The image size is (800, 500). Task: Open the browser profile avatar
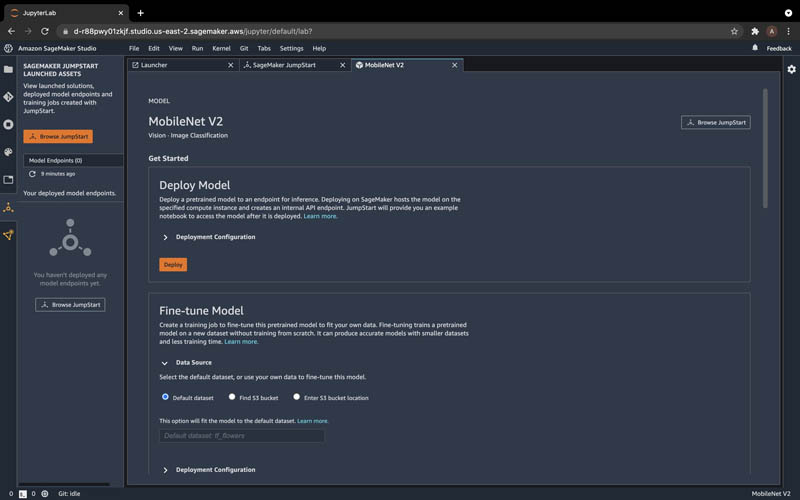[x=772, y=31]
